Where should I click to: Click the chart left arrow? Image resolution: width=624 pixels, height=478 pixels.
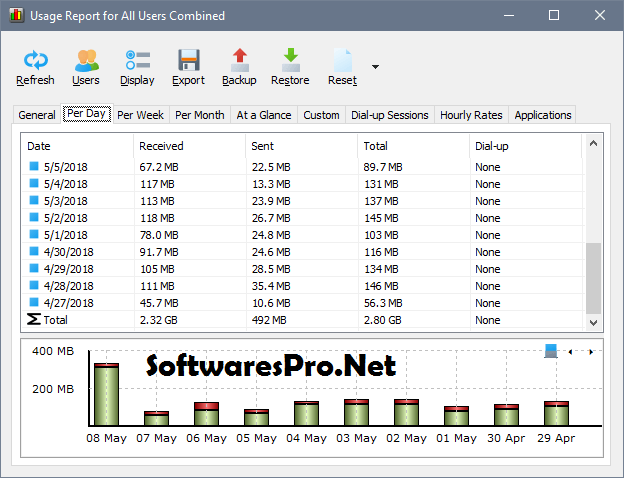(570, 352)
